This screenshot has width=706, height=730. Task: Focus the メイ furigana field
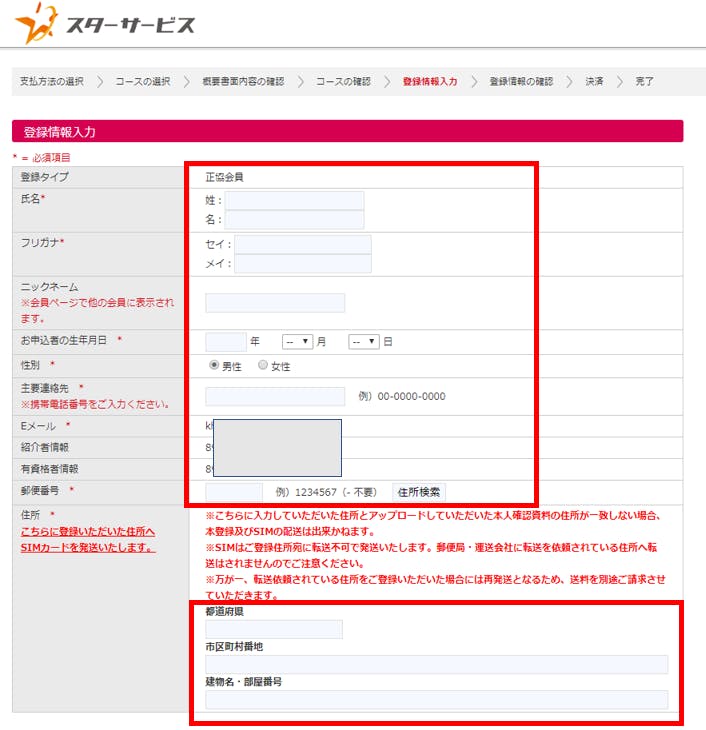coord(302,264)
